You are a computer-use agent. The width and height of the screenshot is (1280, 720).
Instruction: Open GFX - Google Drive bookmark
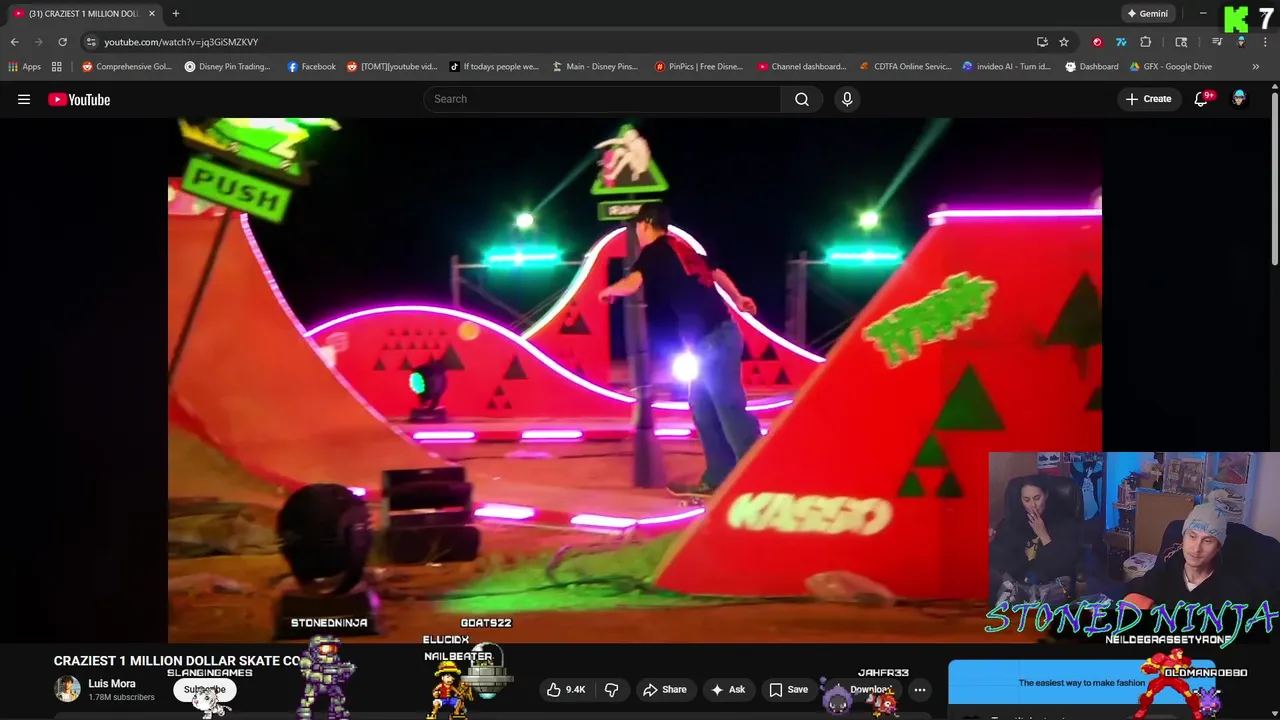[x=1171, y=67]
